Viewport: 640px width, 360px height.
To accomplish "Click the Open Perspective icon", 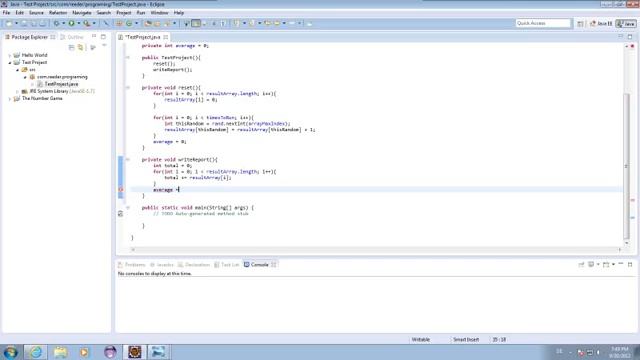I will point(580,24).
